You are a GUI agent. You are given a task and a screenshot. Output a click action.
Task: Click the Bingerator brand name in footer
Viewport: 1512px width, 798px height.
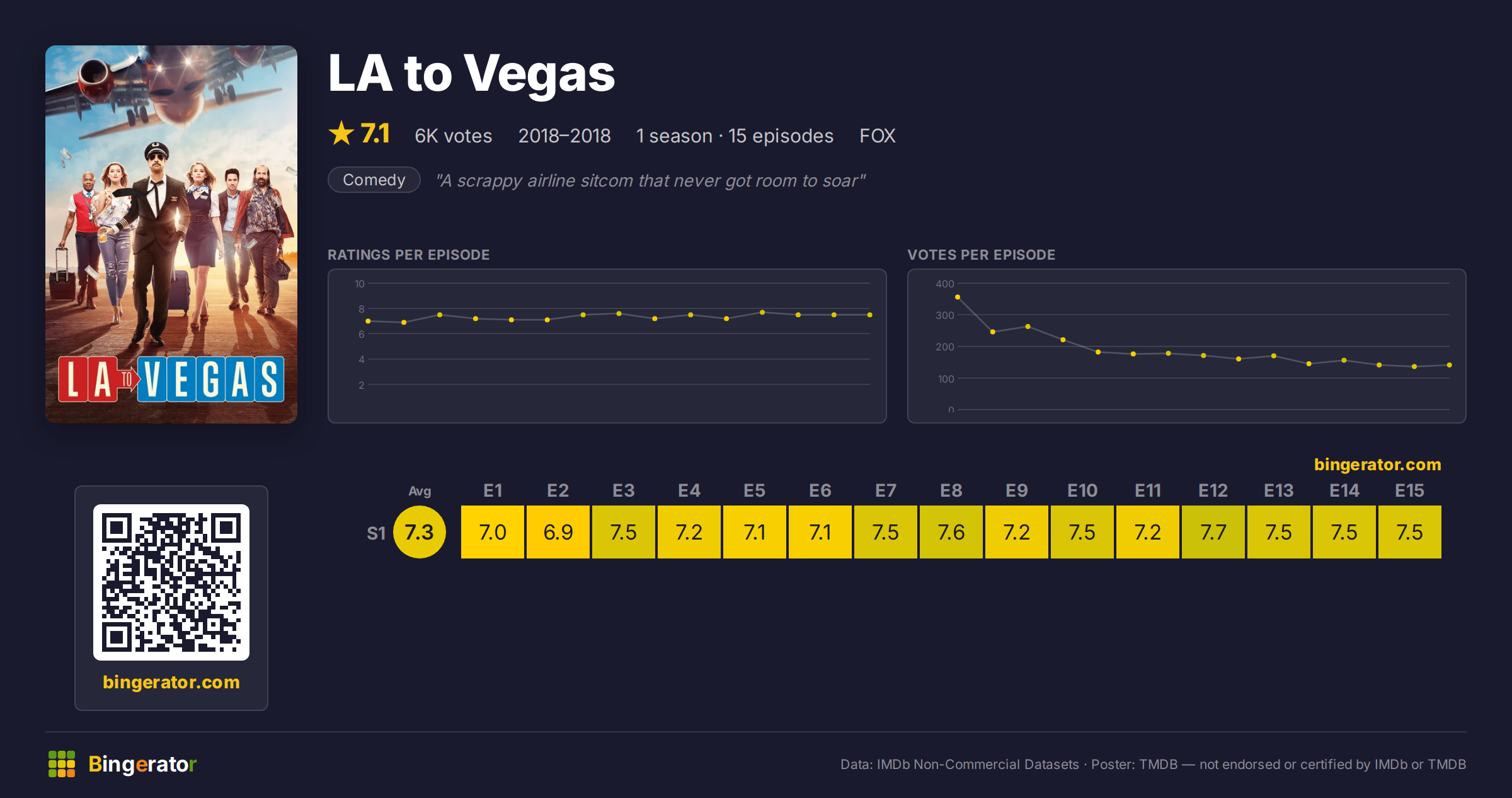(142, 764)
